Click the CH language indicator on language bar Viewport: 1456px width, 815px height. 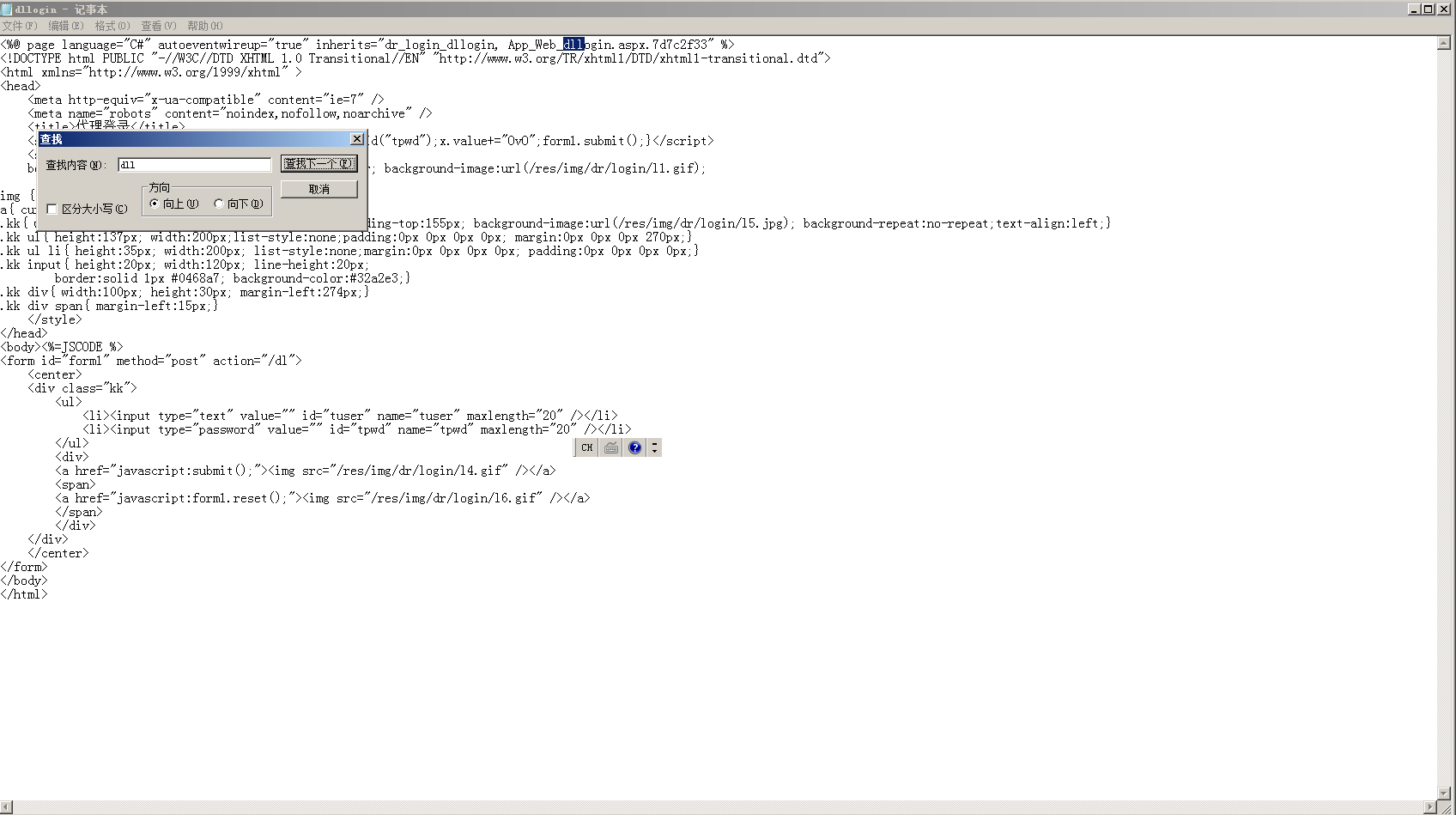tap(586, 447)
